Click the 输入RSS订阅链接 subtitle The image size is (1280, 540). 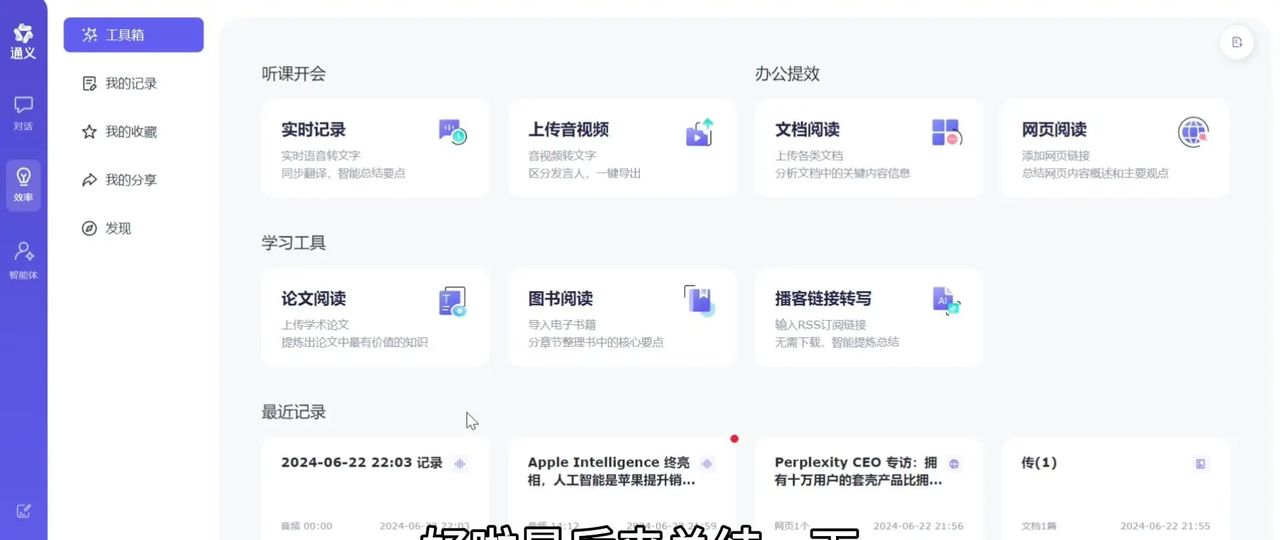pyautogui.click(x=820, y=325)
